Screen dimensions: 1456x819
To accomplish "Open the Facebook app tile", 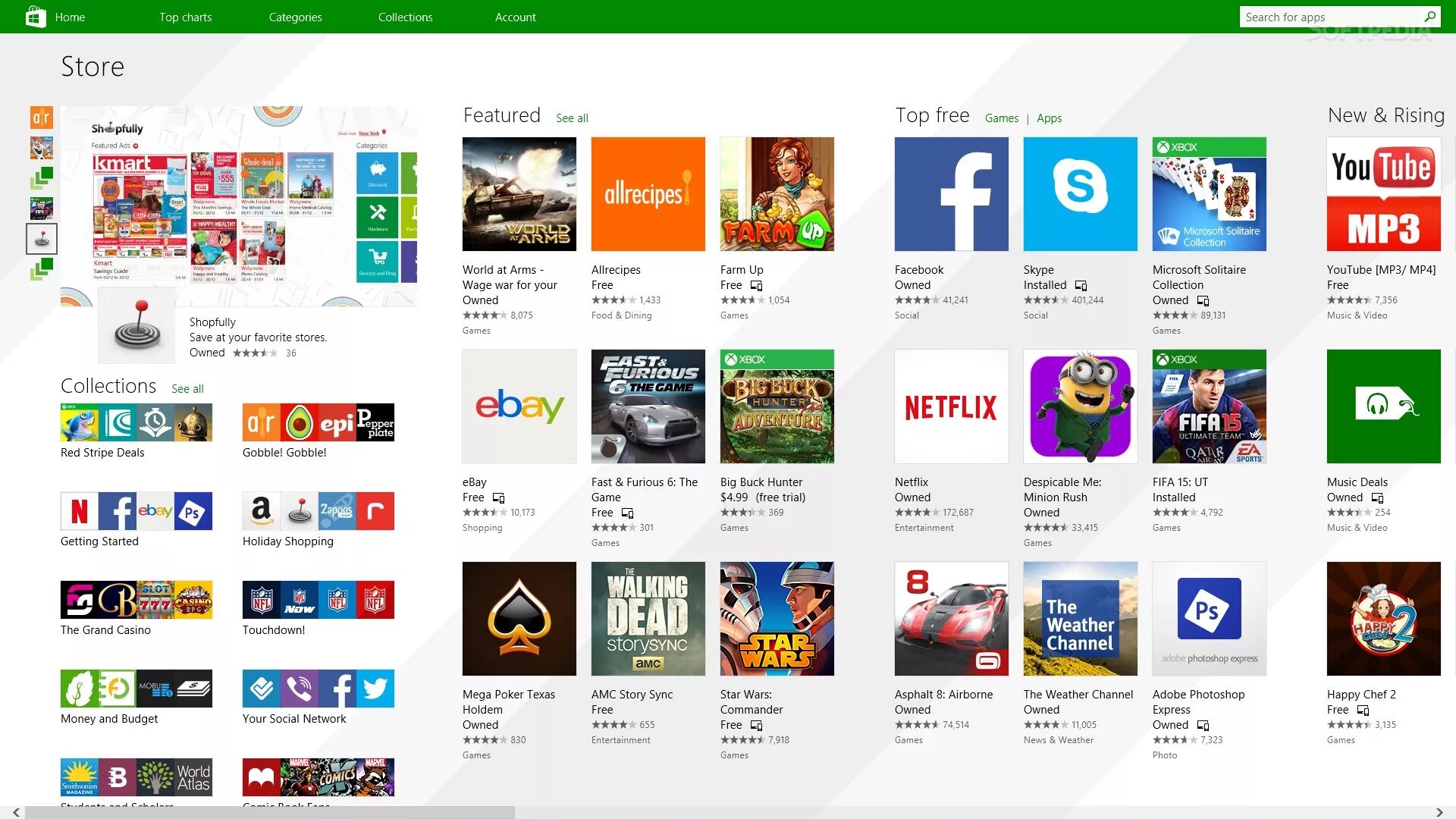I will pyautogui.click(x=951, y=194).
